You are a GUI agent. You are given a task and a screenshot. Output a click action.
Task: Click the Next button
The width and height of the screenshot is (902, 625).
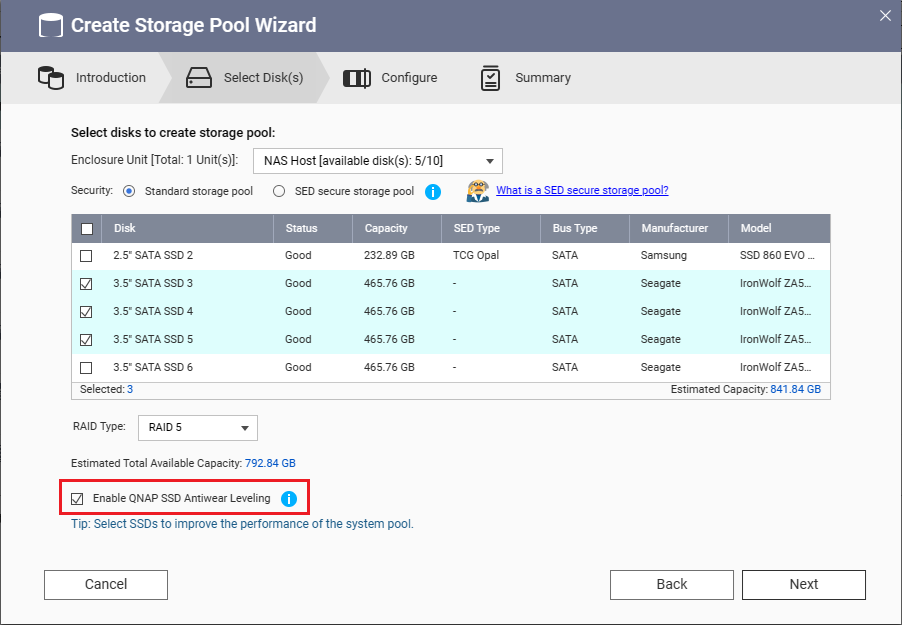pos(803,584)
